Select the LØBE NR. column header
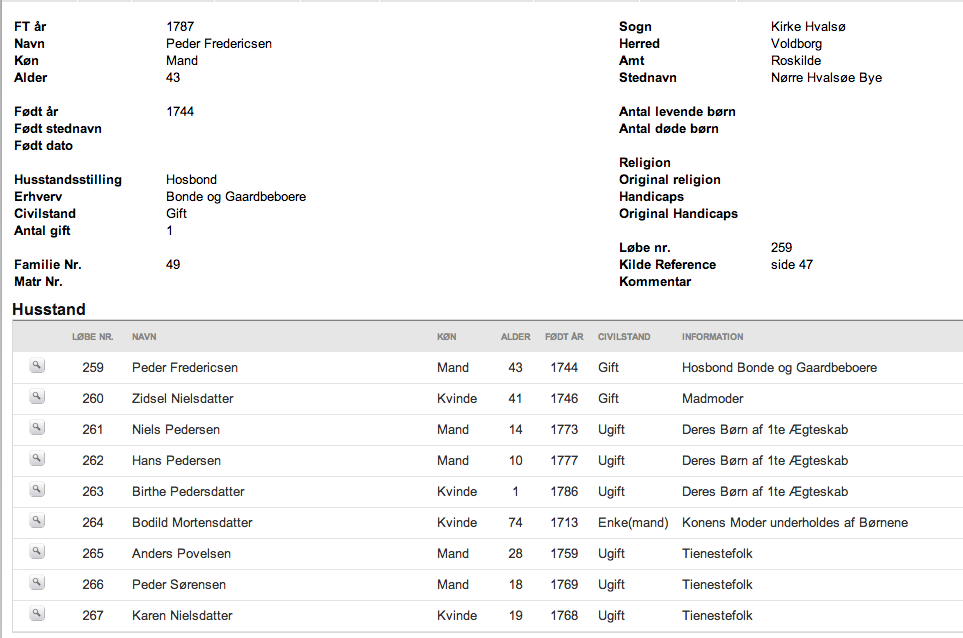The height and width of the screenshot is (638, 963). click(x=93, y=337)
